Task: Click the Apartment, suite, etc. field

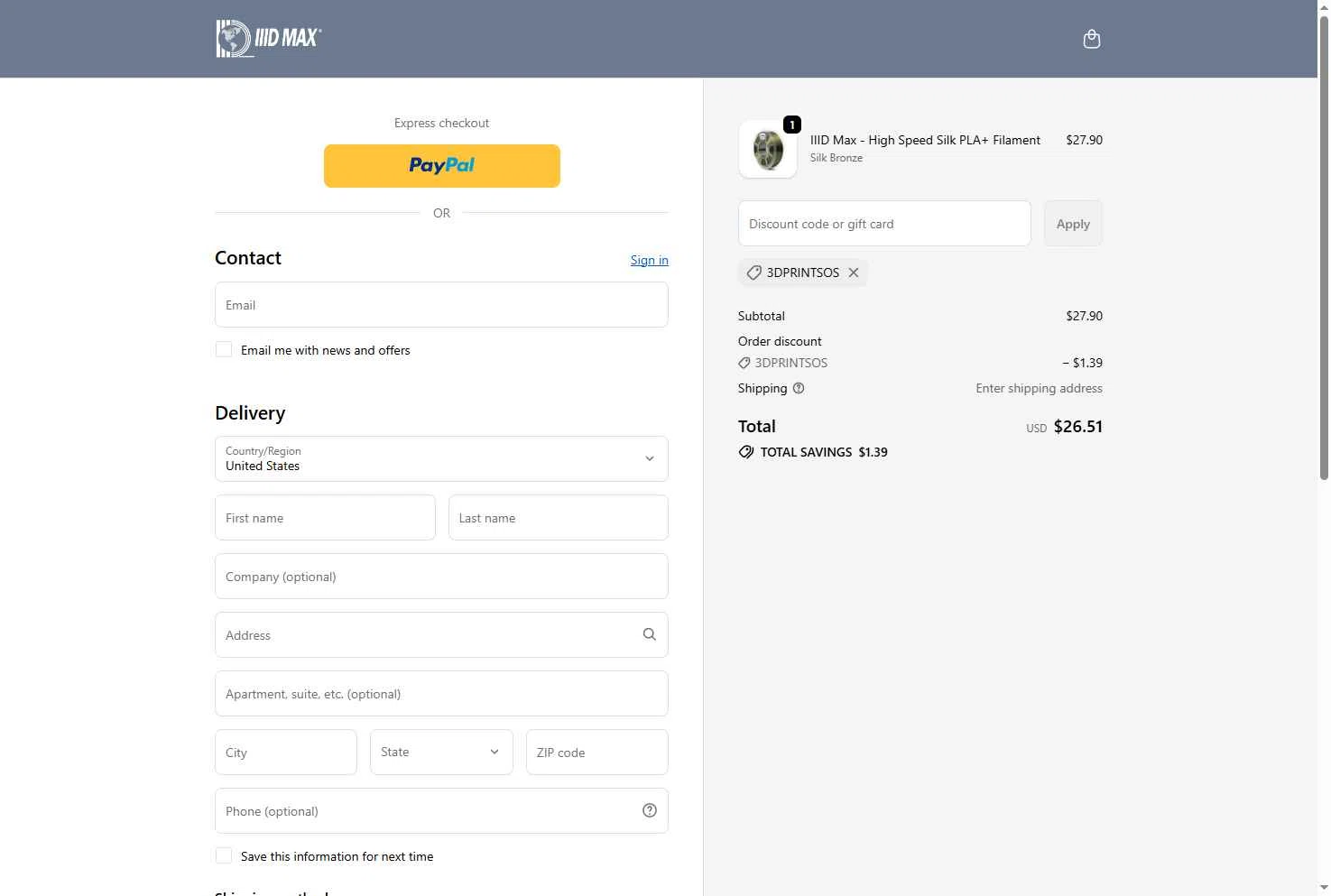Action: tap(441, 693)
